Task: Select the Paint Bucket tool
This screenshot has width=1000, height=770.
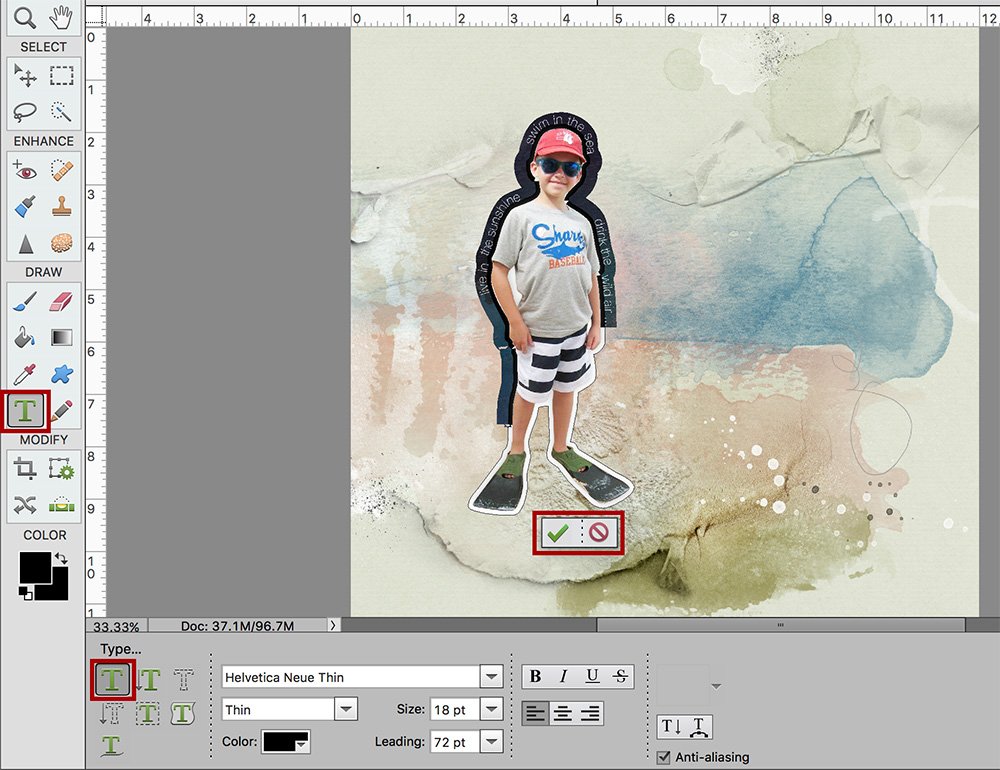Action: click(x=25, y=337)
